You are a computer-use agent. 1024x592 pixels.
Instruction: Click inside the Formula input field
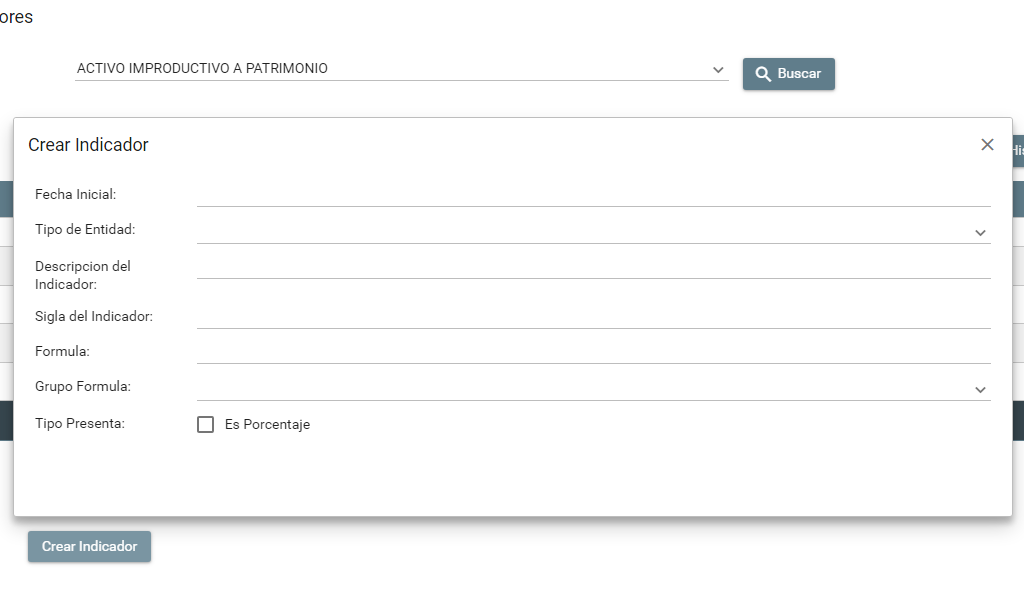pyautogui.click(x=593, y=350)
